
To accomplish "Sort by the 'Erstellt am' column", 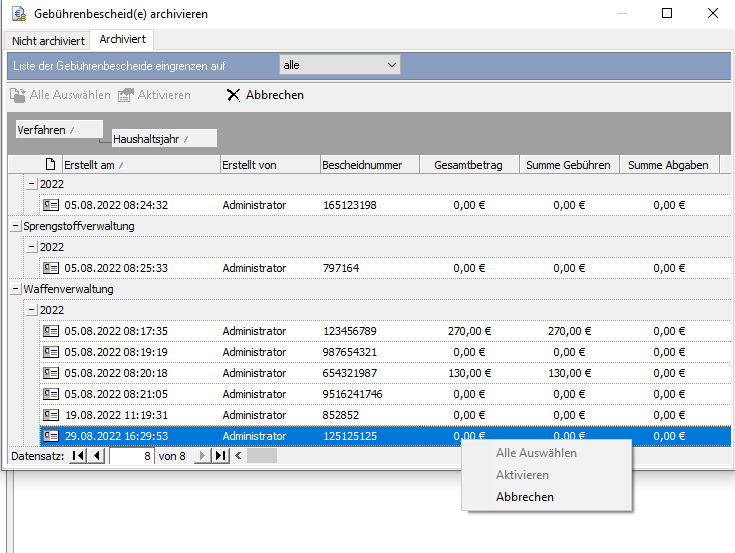I will point(140,165).
